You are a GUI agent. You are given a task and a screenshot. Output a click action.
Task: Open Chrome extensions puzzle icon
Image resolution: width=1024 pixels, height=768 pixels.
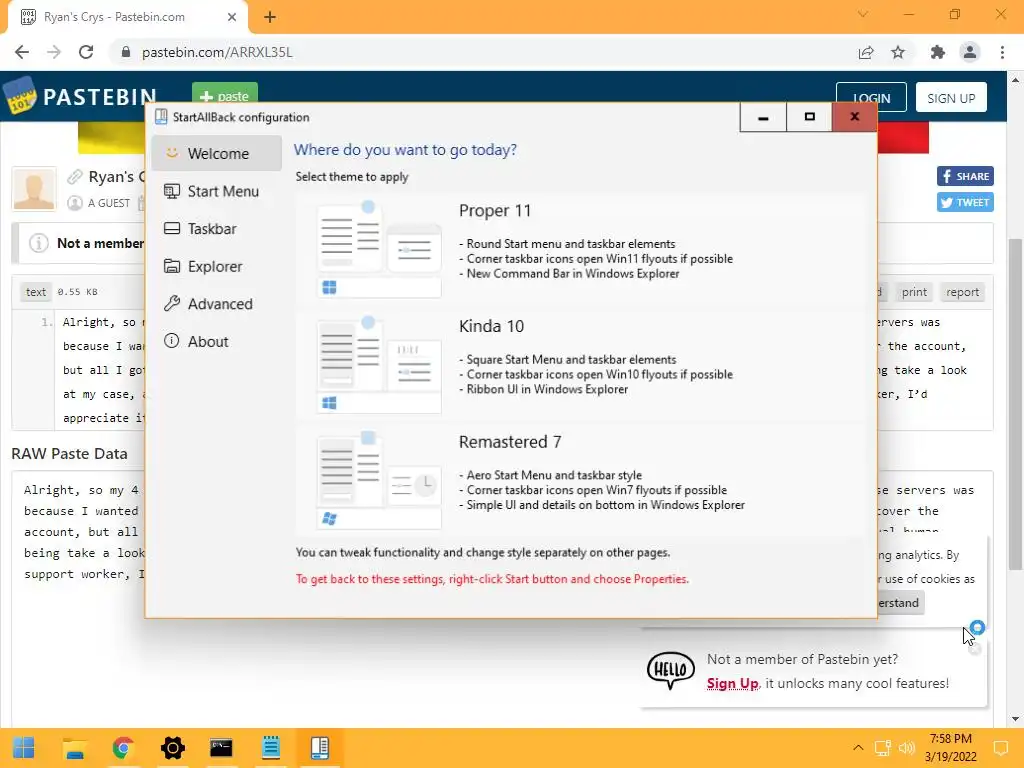(937, 52)
